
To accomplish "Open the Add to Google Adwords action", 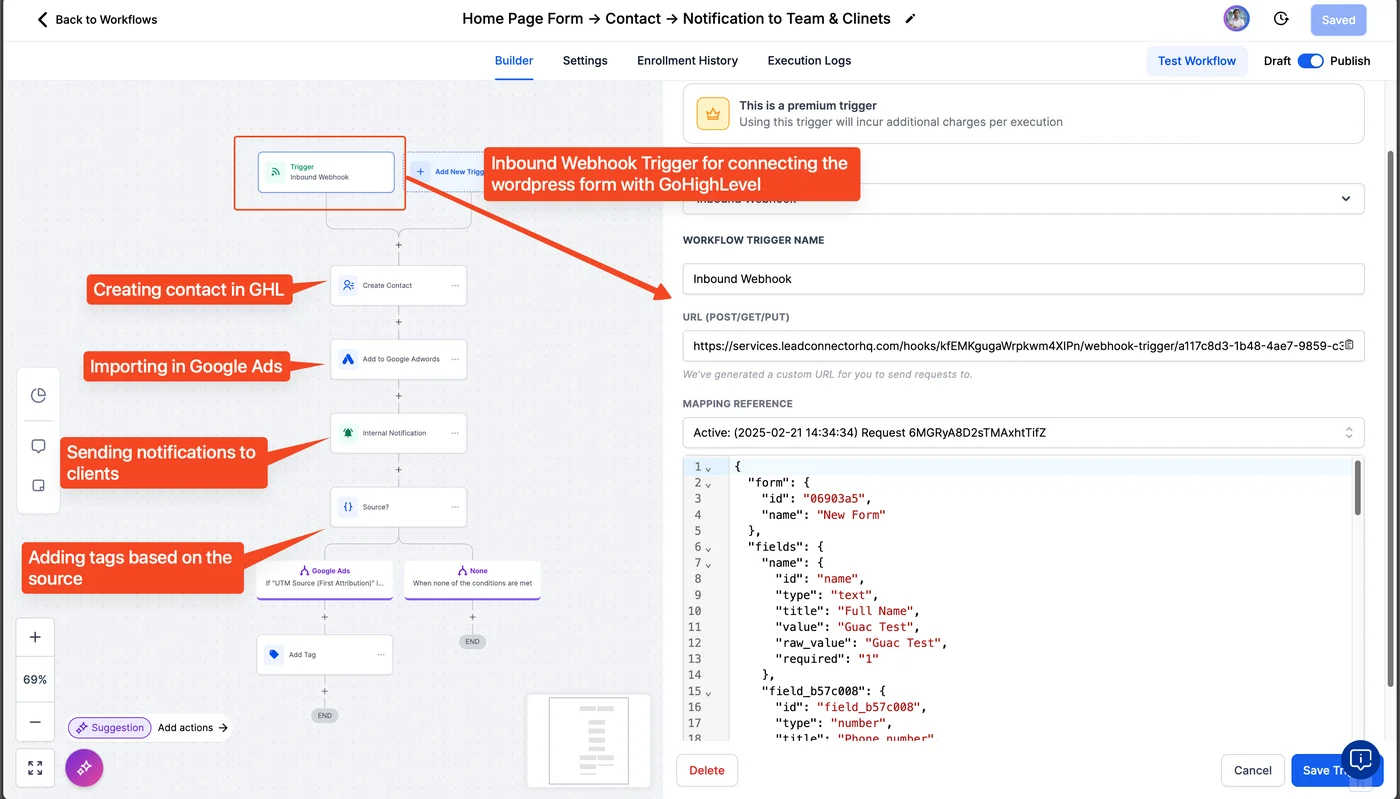I will tap(398, 359).
